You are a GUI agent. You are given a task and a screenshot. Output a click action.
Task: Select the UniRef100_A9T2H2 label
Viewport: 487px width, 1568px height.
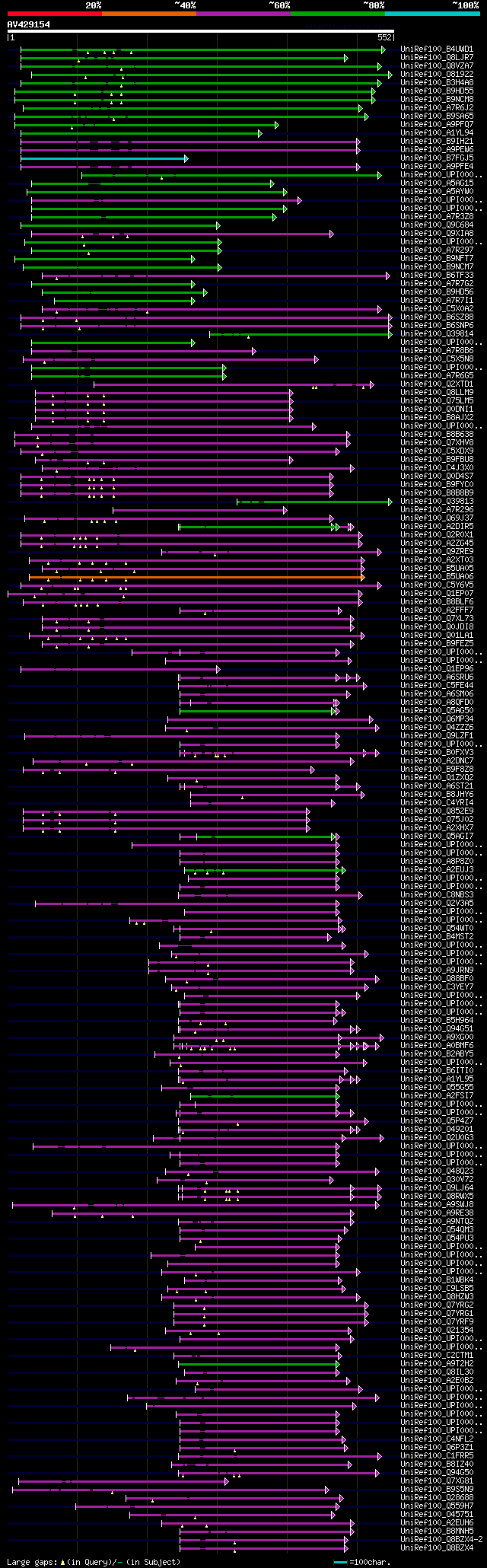(437, 1364)
